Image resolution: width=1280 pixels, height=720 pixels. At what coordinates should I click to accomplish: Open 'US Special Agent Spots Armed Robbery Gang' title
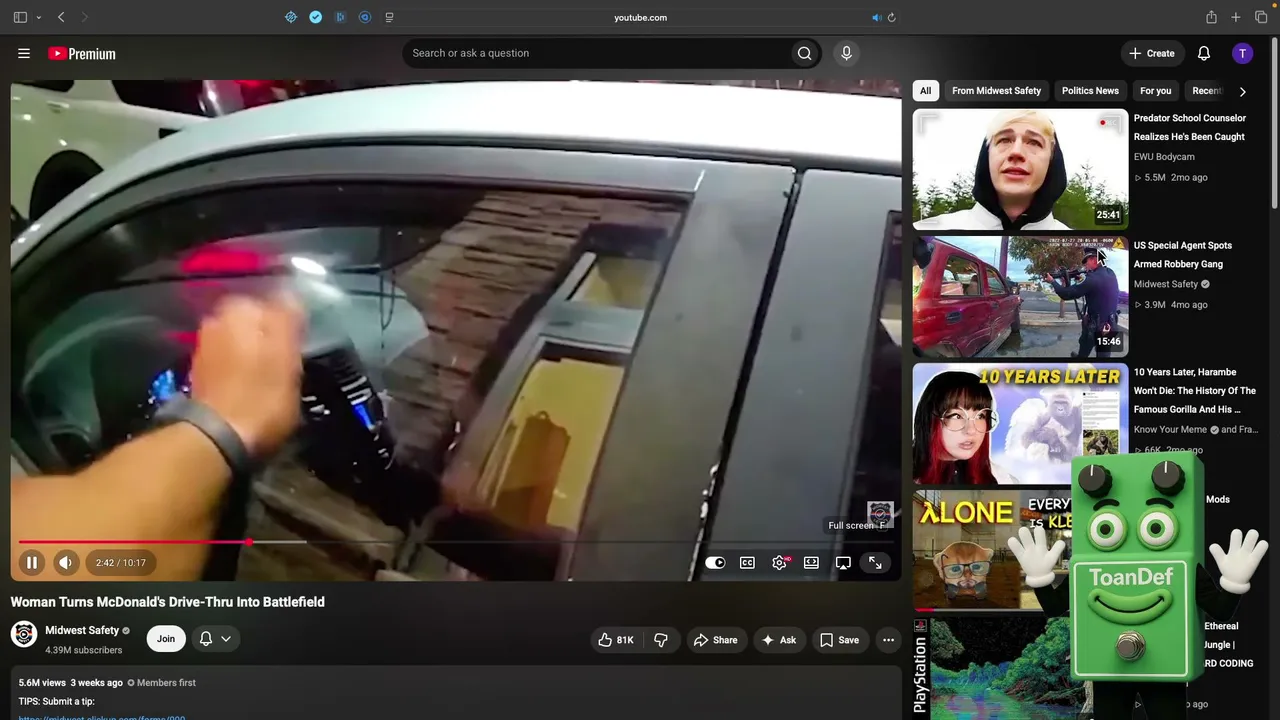pos(1183,254)
